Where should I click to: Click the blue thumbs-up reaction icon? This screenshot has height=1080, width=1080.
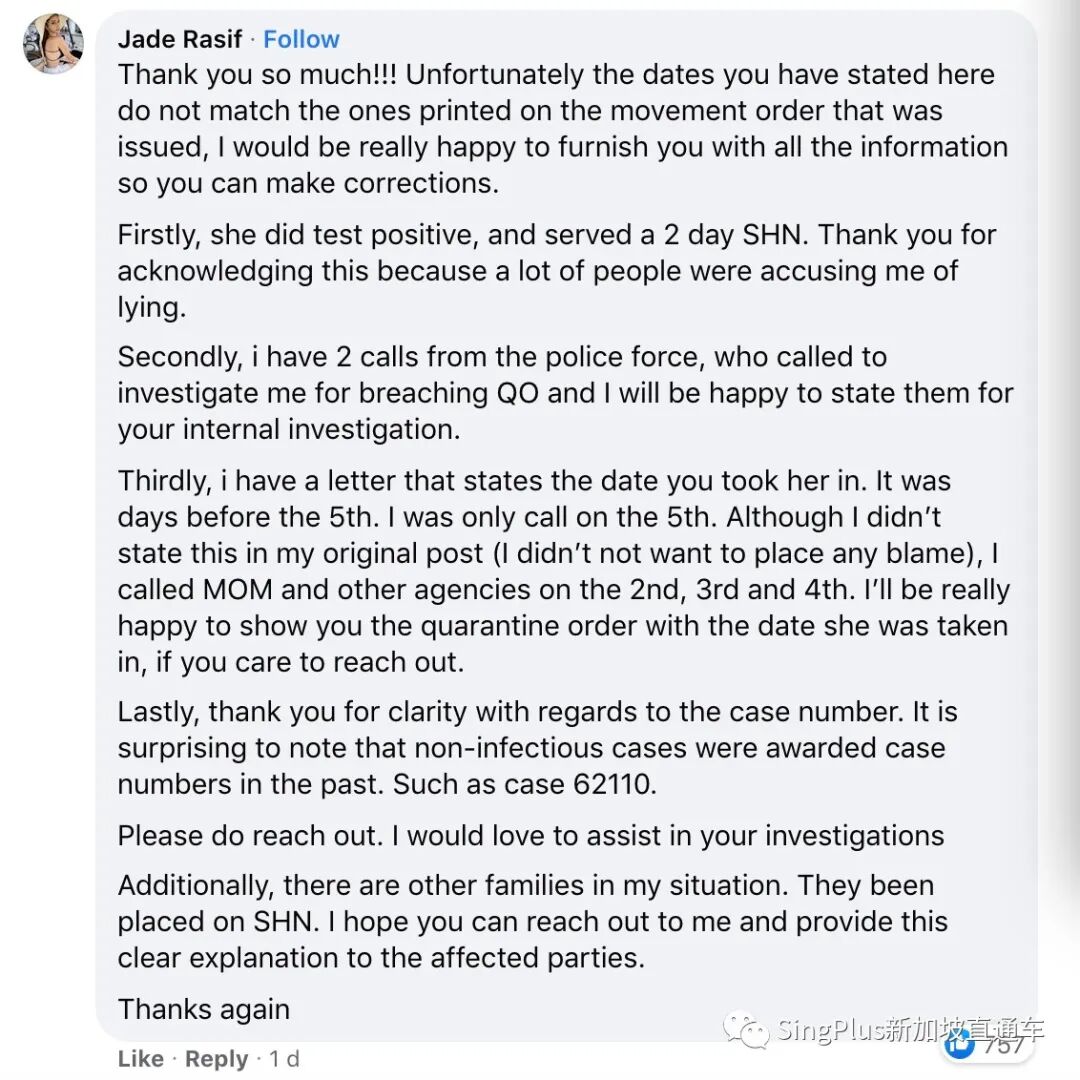tap(960, 1046)
